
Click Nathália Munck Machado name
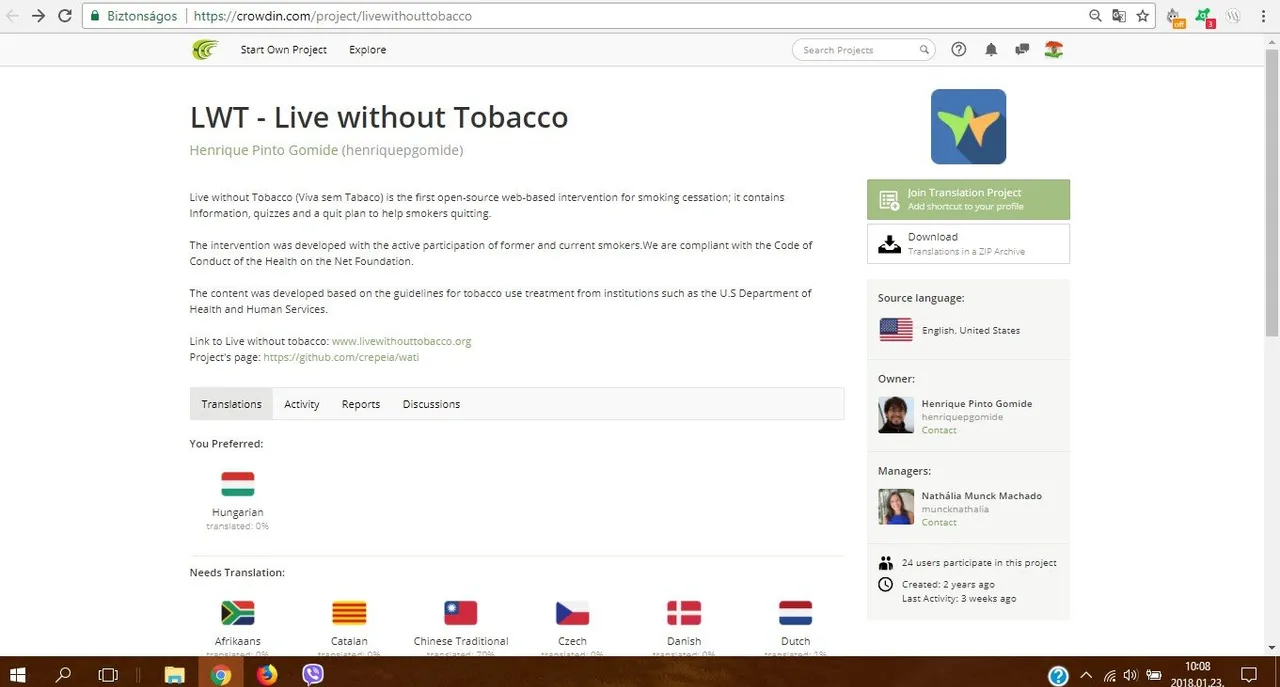(x=981, y=496)
